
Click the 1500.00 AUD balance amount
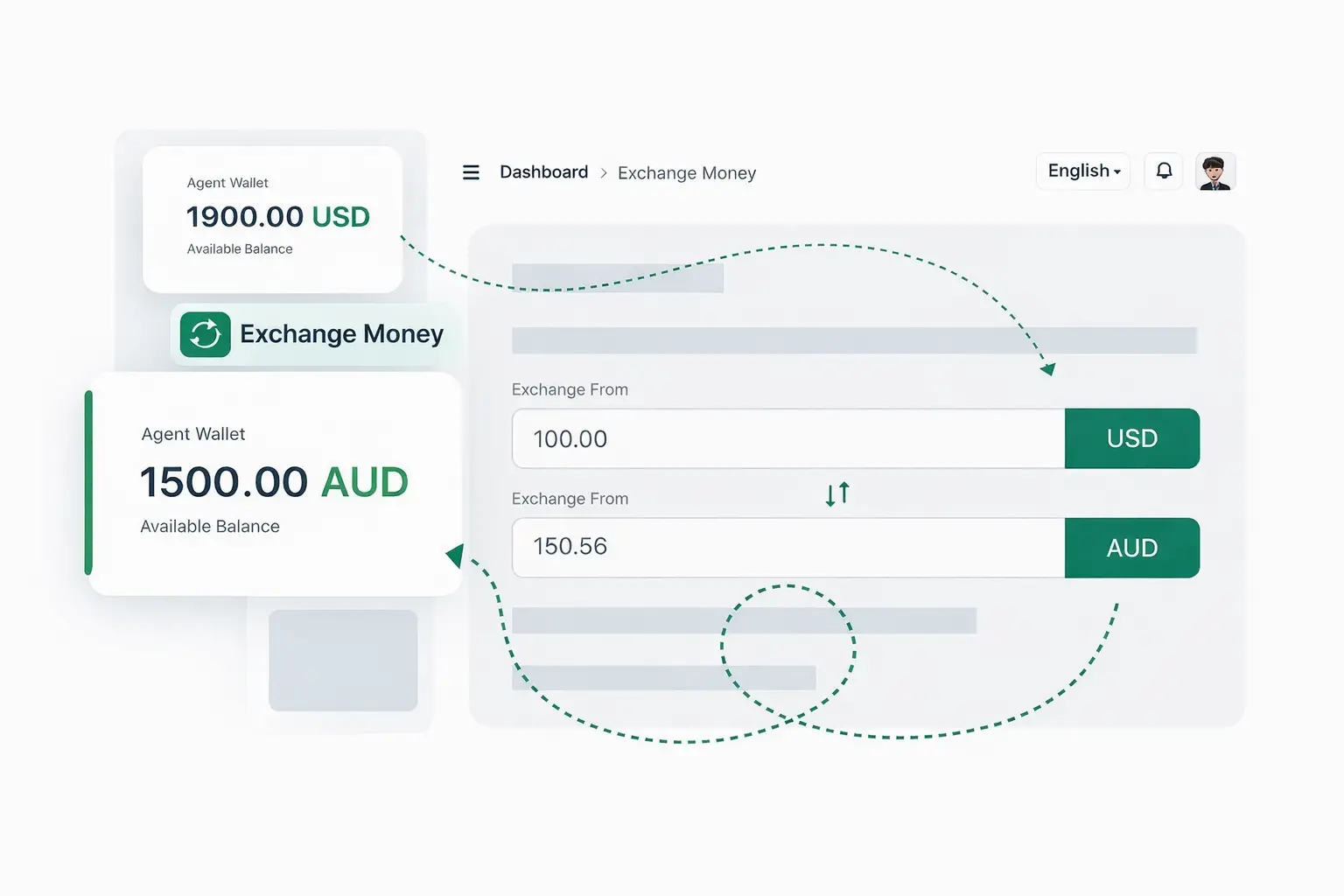274,482
